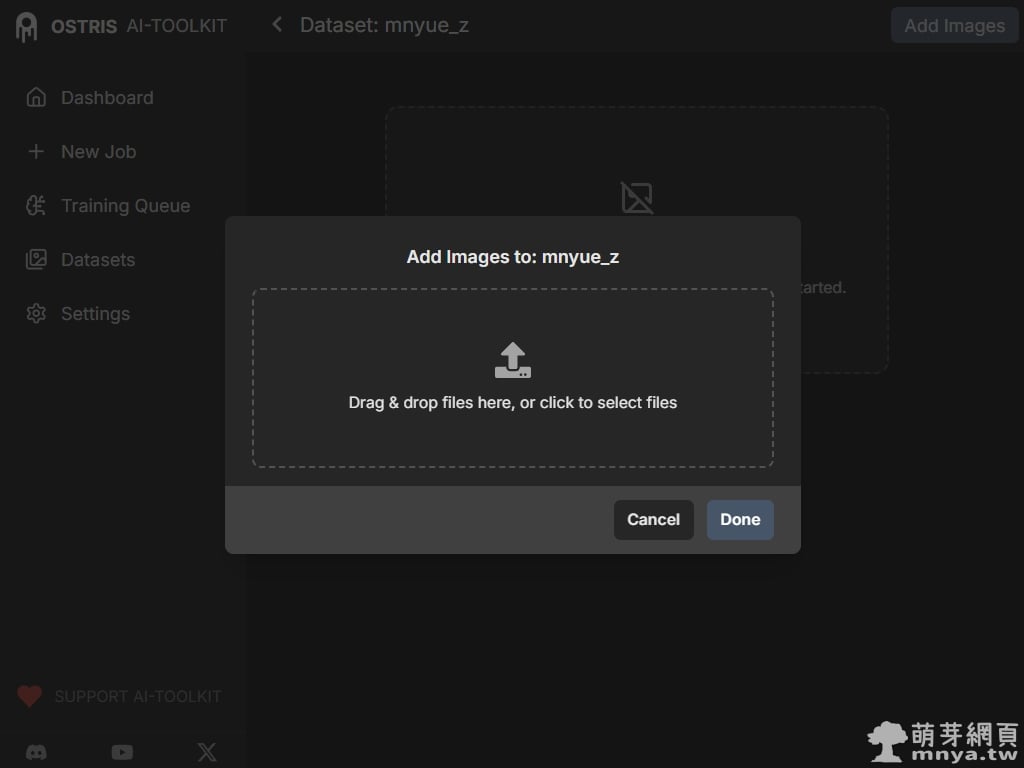
Task: Click the upload tray icon in dialog
Action: click(512, 361)
